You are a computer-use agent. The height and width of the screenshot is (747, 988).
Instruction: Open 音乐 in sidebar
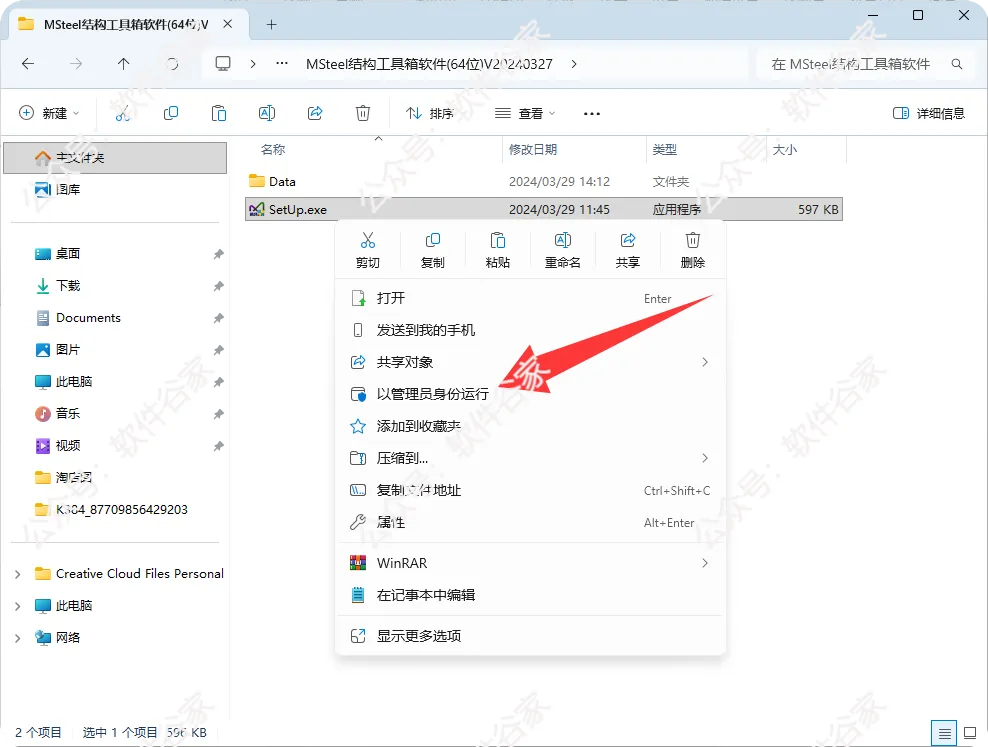tap(67, 414)
